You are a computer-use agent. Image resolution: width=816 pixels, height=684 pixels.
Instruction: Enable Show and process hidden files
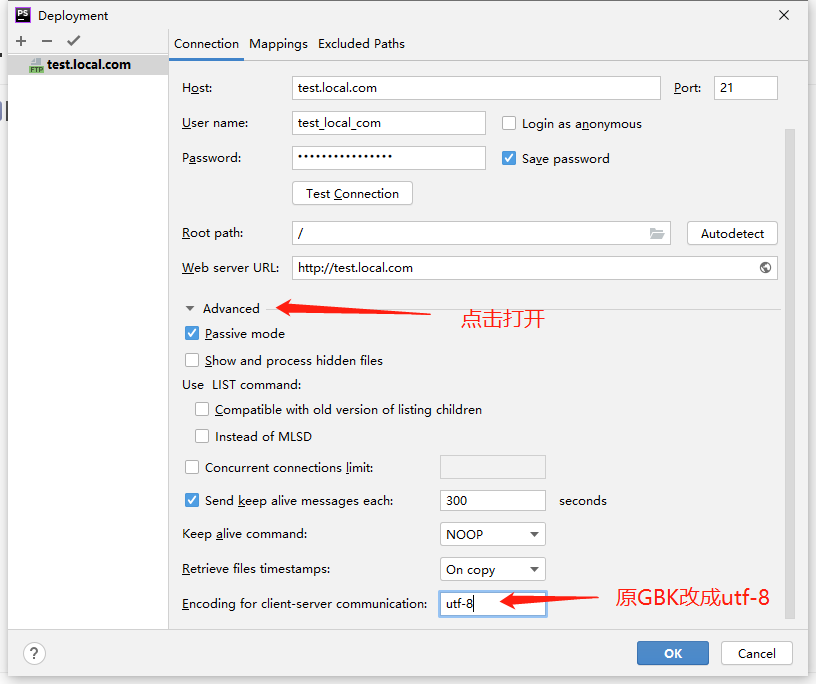pyautogui.click(x=192, y=360)
